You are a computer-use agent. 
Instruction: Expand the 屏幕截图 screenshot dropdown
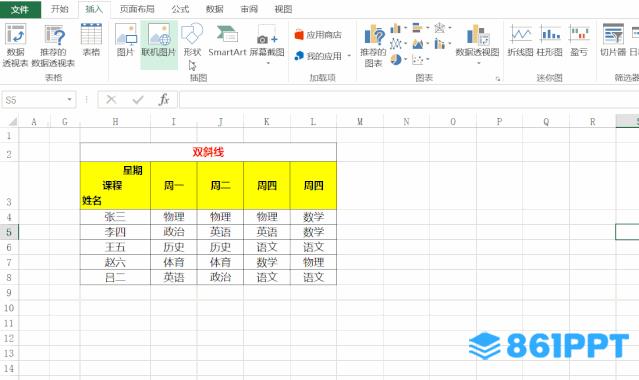coord(268,63)
